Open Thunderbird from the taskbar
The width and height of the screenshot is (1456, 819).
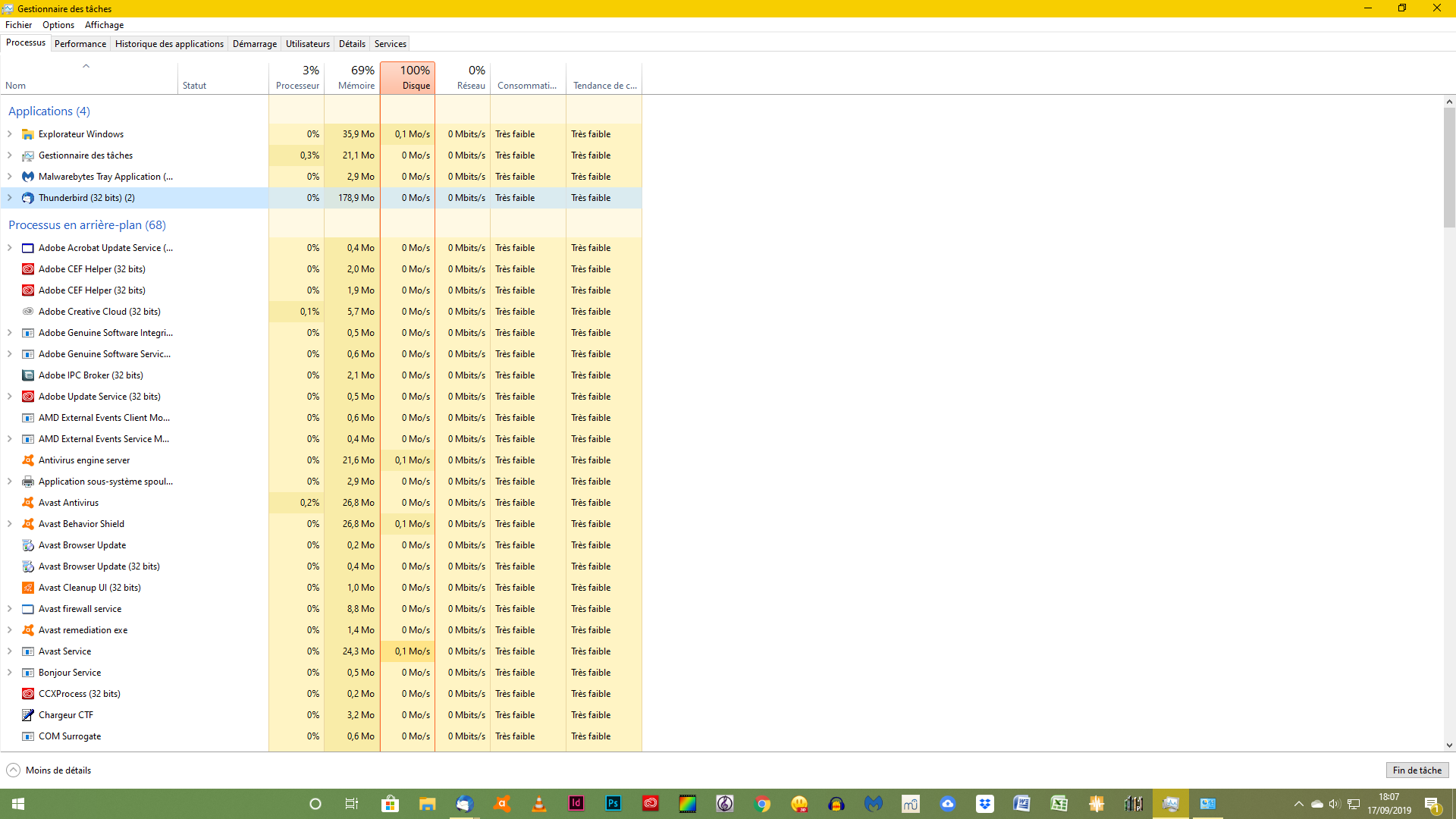465,804
